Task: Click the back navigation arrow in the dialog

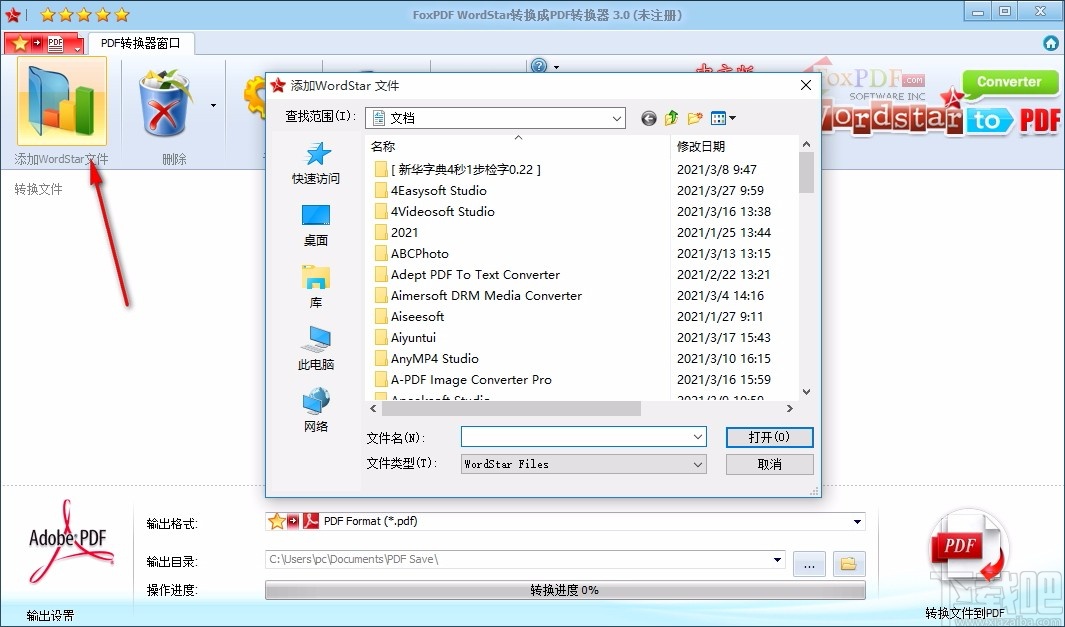Action: 648,117
